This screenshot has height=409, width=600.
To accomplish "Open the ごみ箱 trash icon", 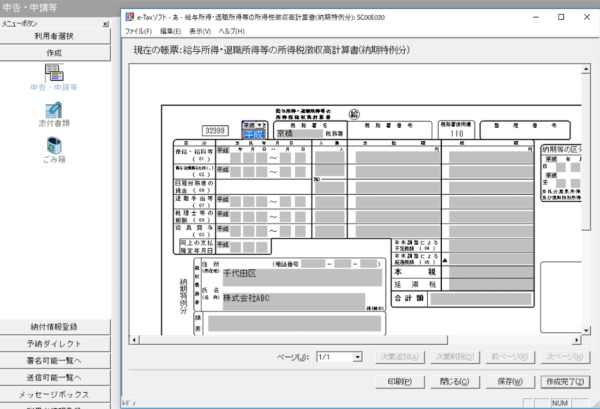I will 54,150.
